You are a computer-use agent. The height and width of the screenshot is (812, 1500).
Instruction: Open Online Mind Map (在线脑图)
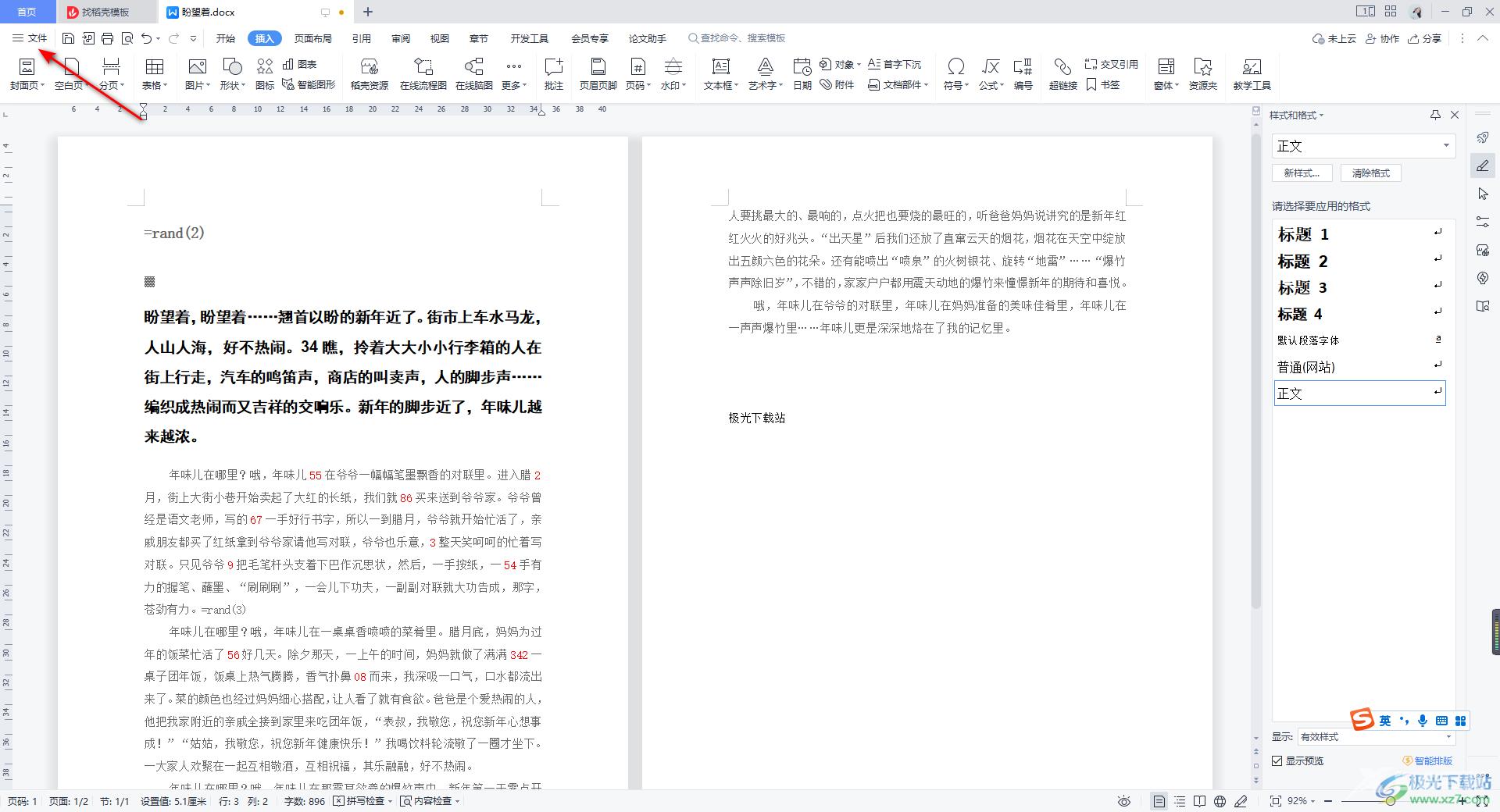click(473, 74)
